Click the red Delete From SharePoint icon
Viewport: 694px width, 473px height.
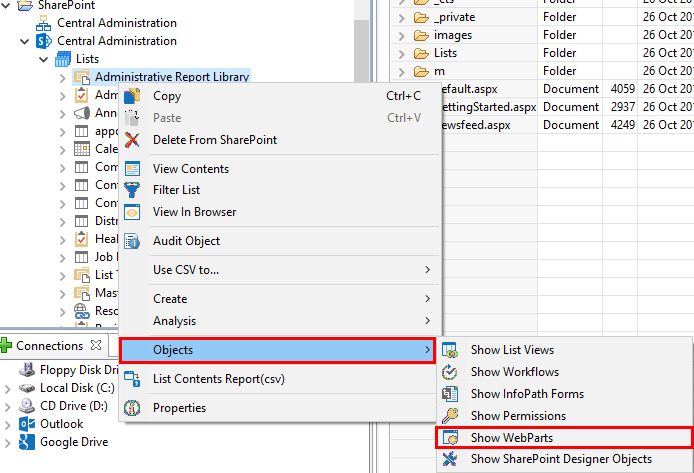point(132,140)
